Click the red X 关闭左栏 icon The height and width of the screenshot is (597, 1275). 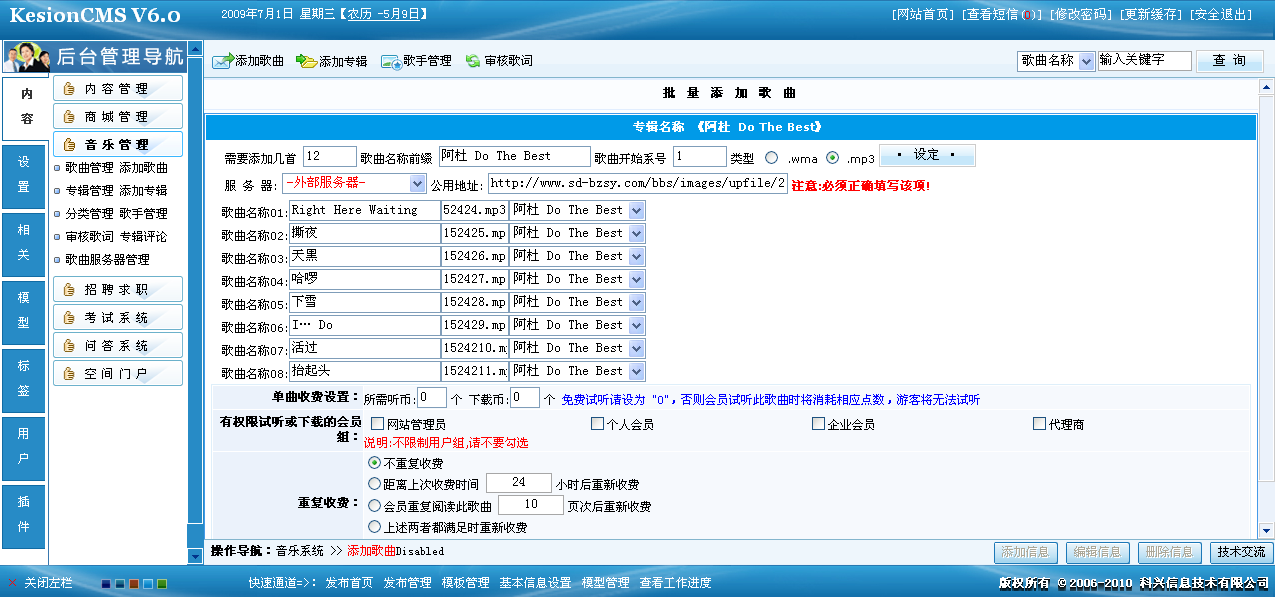tap(12, 583)
